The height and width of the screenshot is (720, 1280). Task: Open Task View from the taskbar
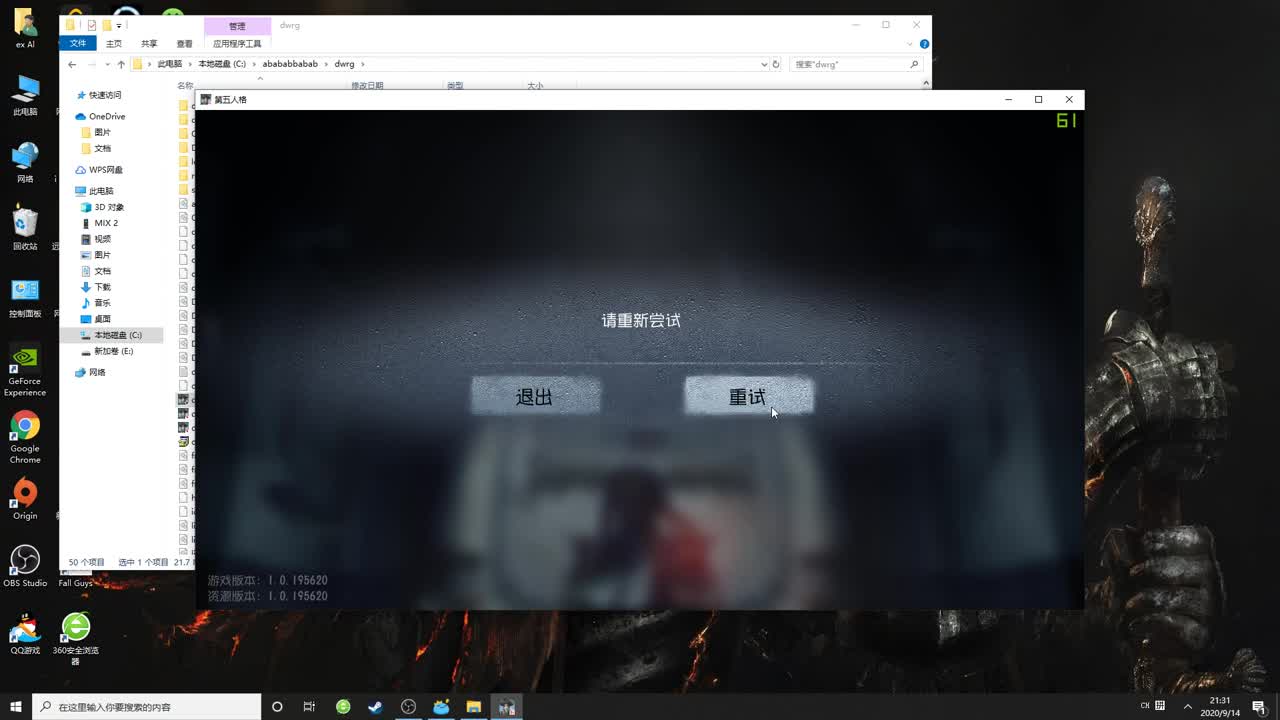[x=309, y=707]
